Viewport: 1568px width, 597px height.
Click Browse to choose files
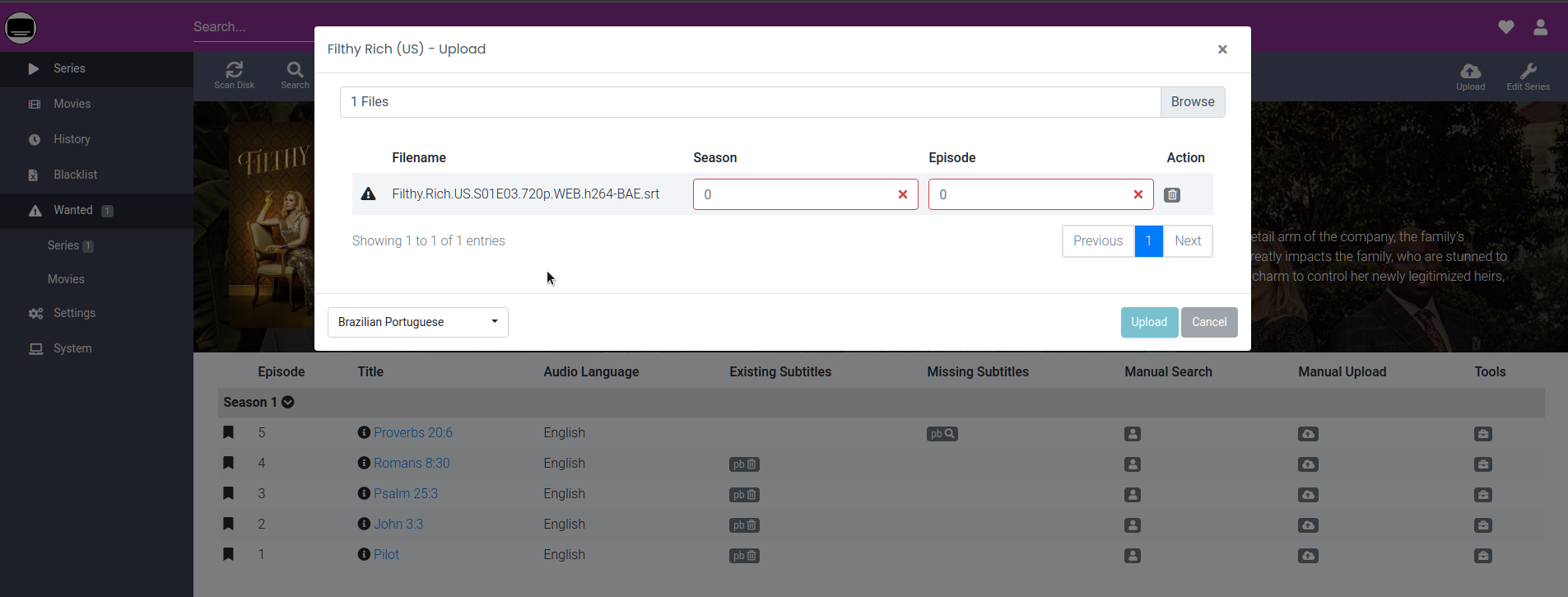[1193, 102]
